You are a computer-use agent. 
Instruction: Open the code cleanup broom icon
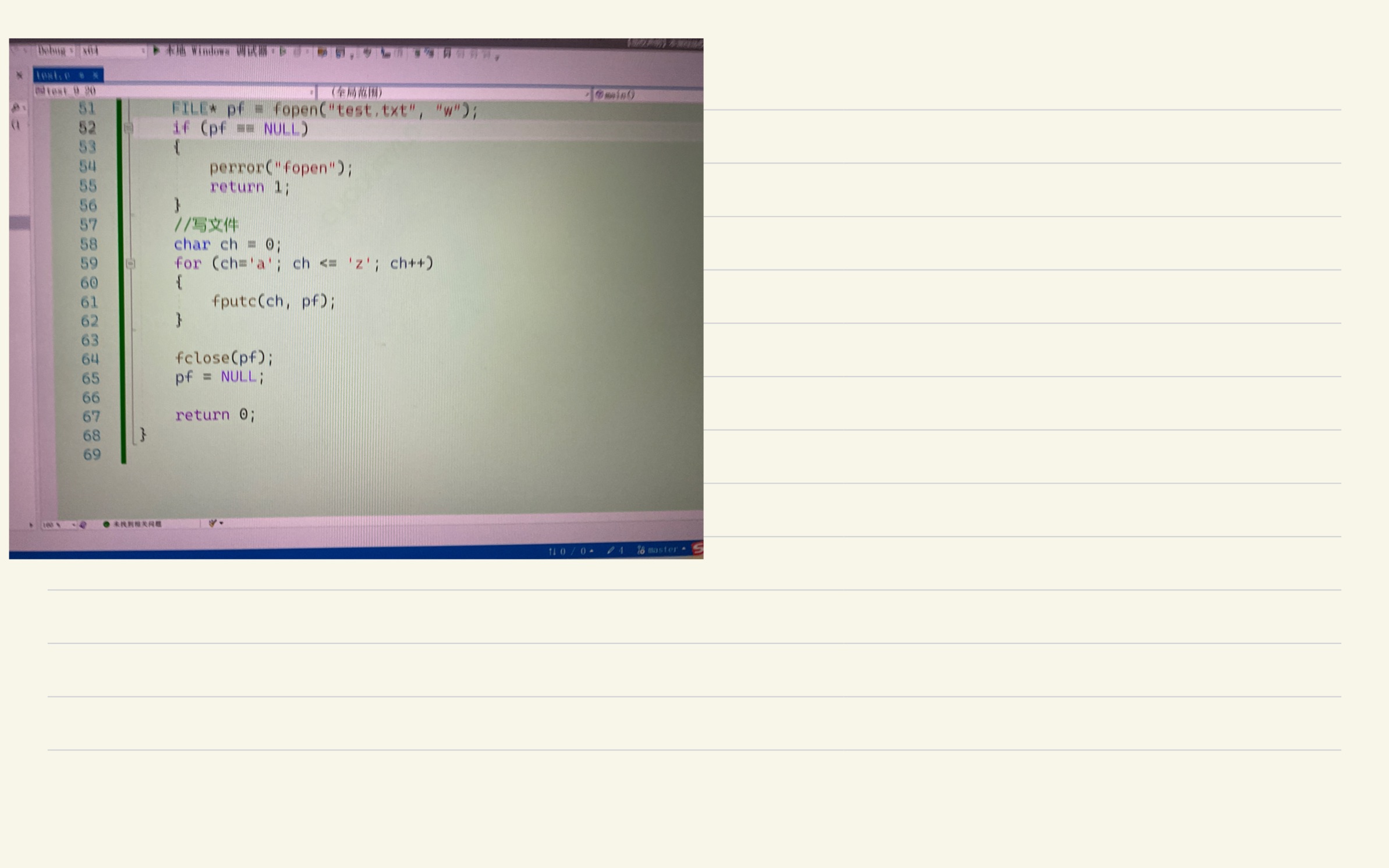tap(213, 523)
